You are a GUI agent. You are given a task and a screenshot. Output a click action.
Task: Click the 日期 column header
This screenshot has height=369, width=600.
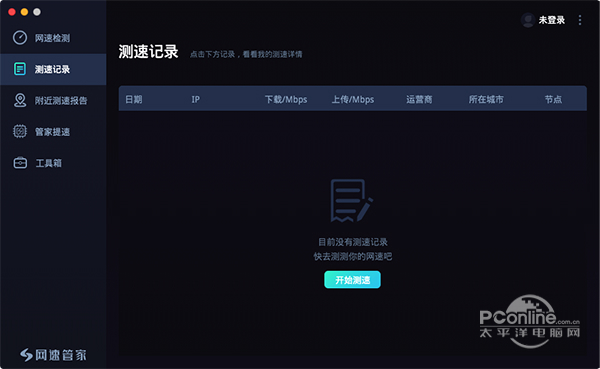134,100
